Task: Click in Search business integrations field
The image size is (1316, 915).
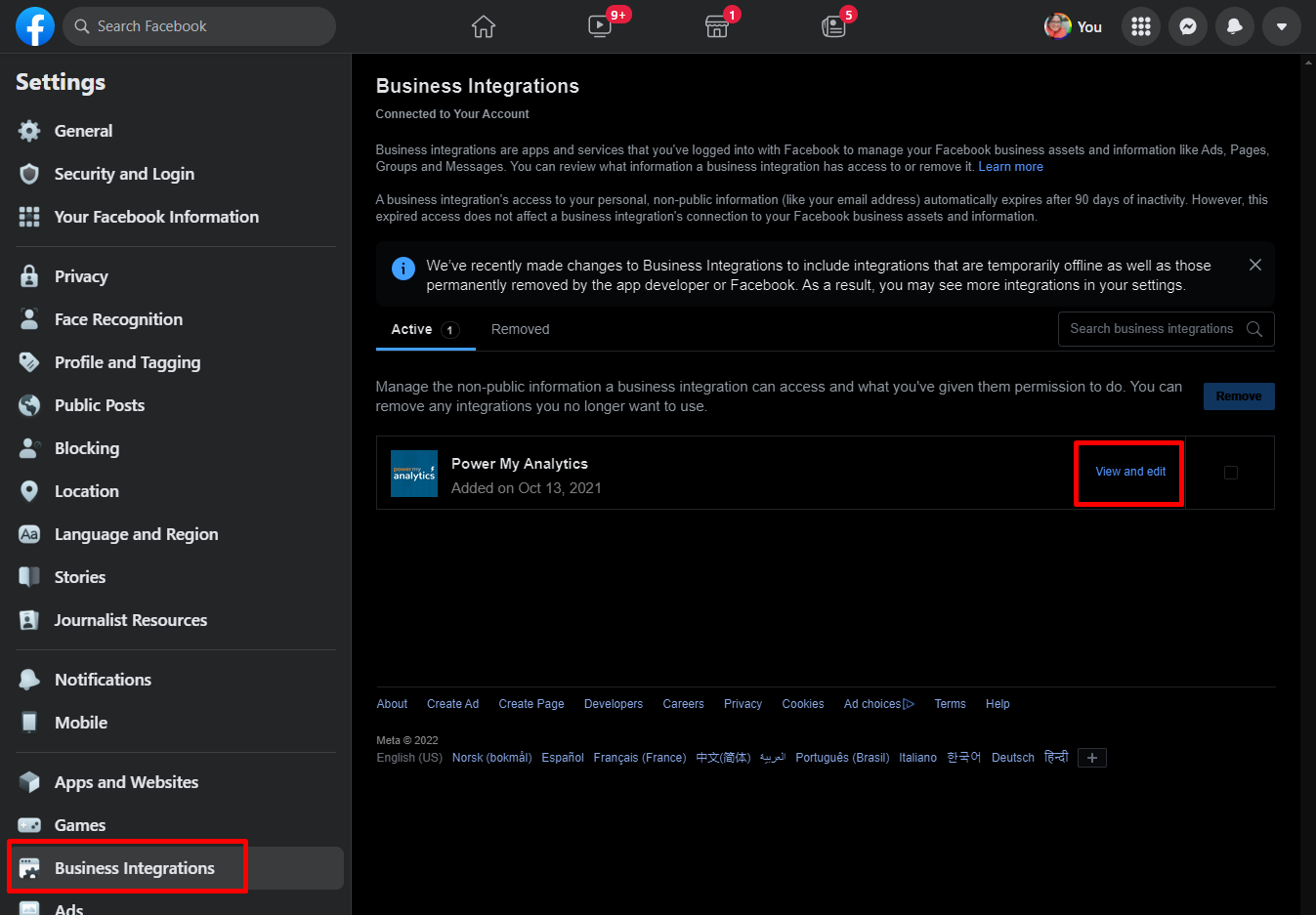Action: point(1151,329)
